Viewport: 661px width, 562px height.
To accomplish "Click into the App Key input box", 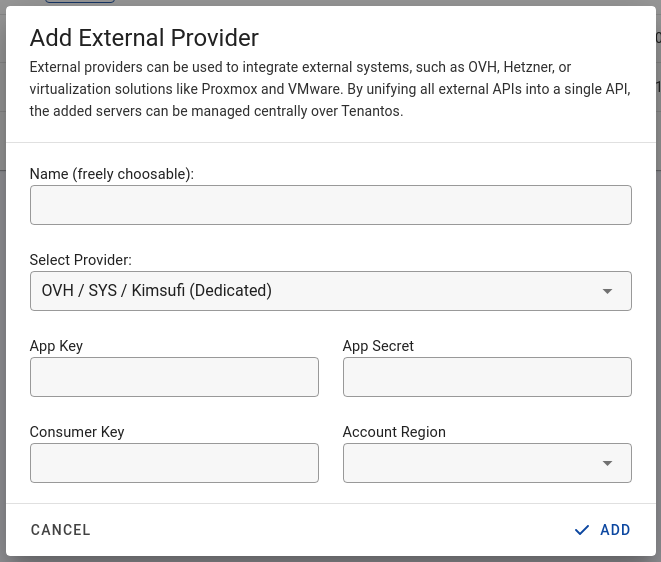I will pyautogui.click(x=174, y=377).
